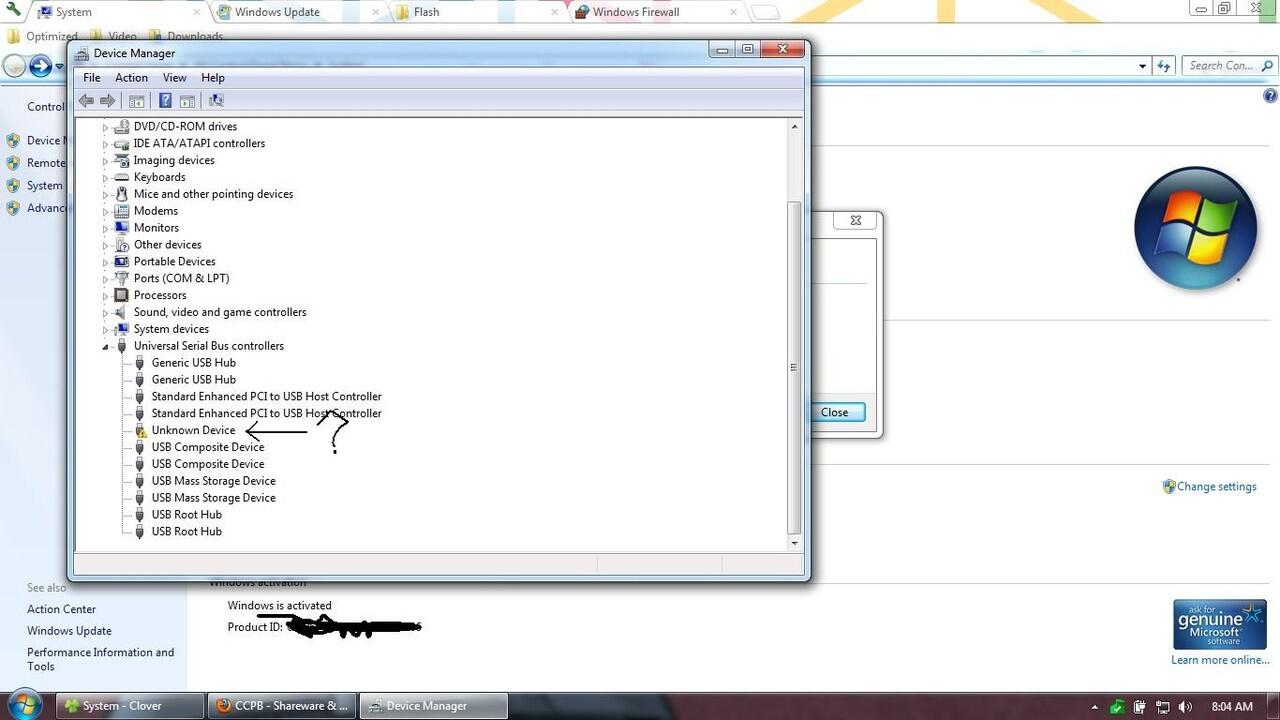
Task: Expand Portable Devices node
Action: 105,262
